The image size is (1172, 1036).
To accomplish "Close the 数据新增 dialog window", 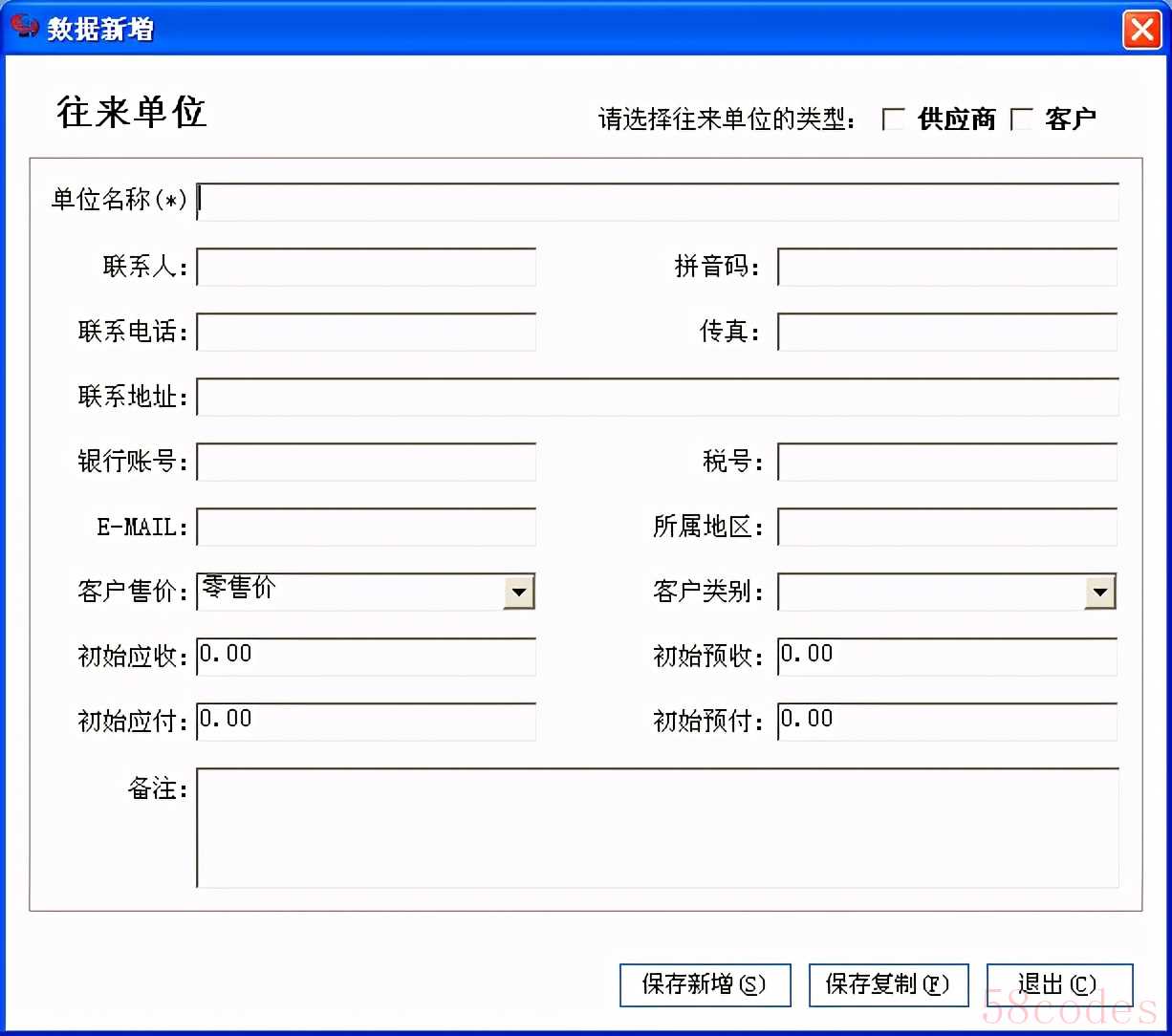I will (1141, 30).
